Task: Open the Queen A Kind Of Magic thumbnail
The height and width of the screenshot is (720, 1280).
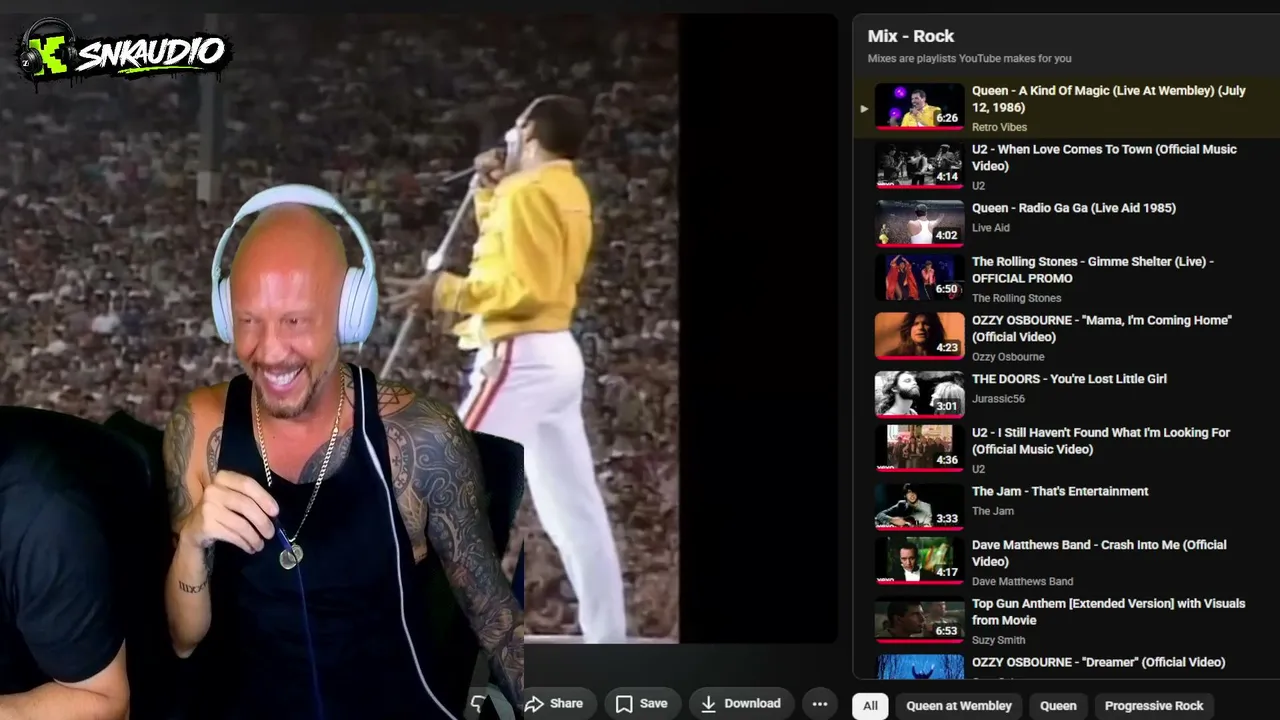Action: pyautogui.click(x=919, y=107)
